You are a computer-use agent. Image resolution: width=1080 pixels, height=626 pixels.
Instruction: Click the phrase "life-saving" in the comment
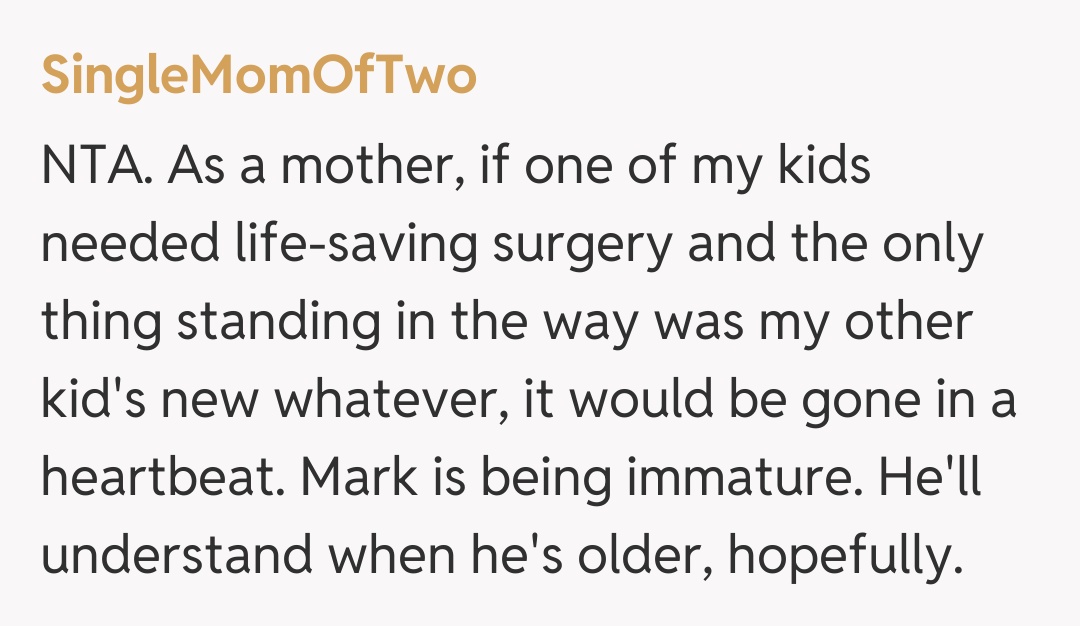316,245
